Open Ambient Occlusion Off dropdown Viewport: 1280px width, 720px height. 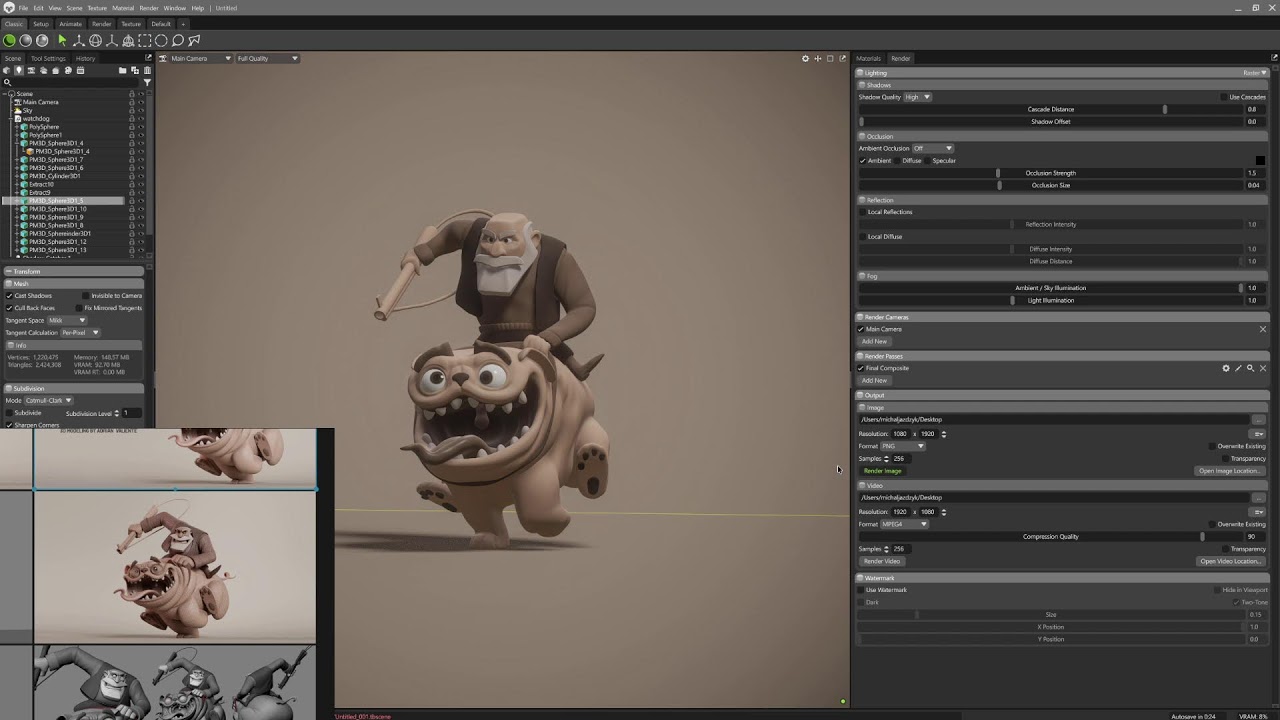pyautogui.click(x=933, y=148)
